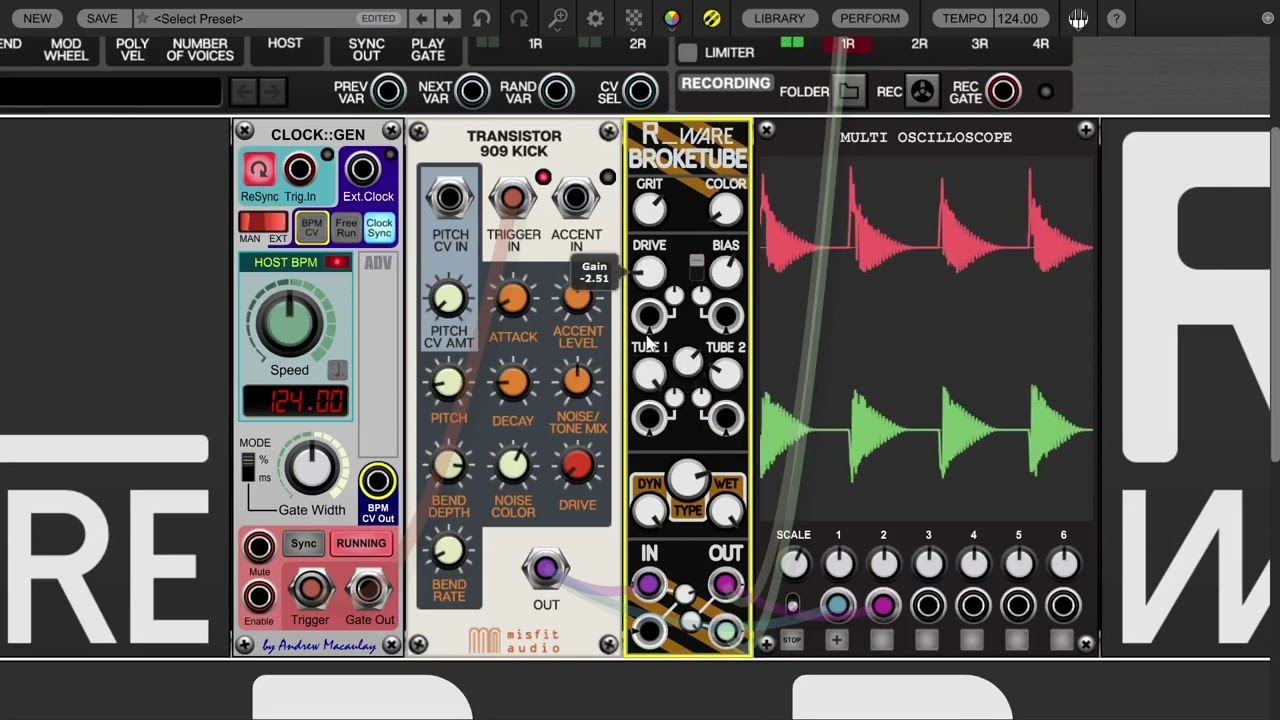Image resolution: width=1280 pixels, height=720 pixels.
Task: Click the favorite star beside Select Preset
Action: tap(143, 18)
